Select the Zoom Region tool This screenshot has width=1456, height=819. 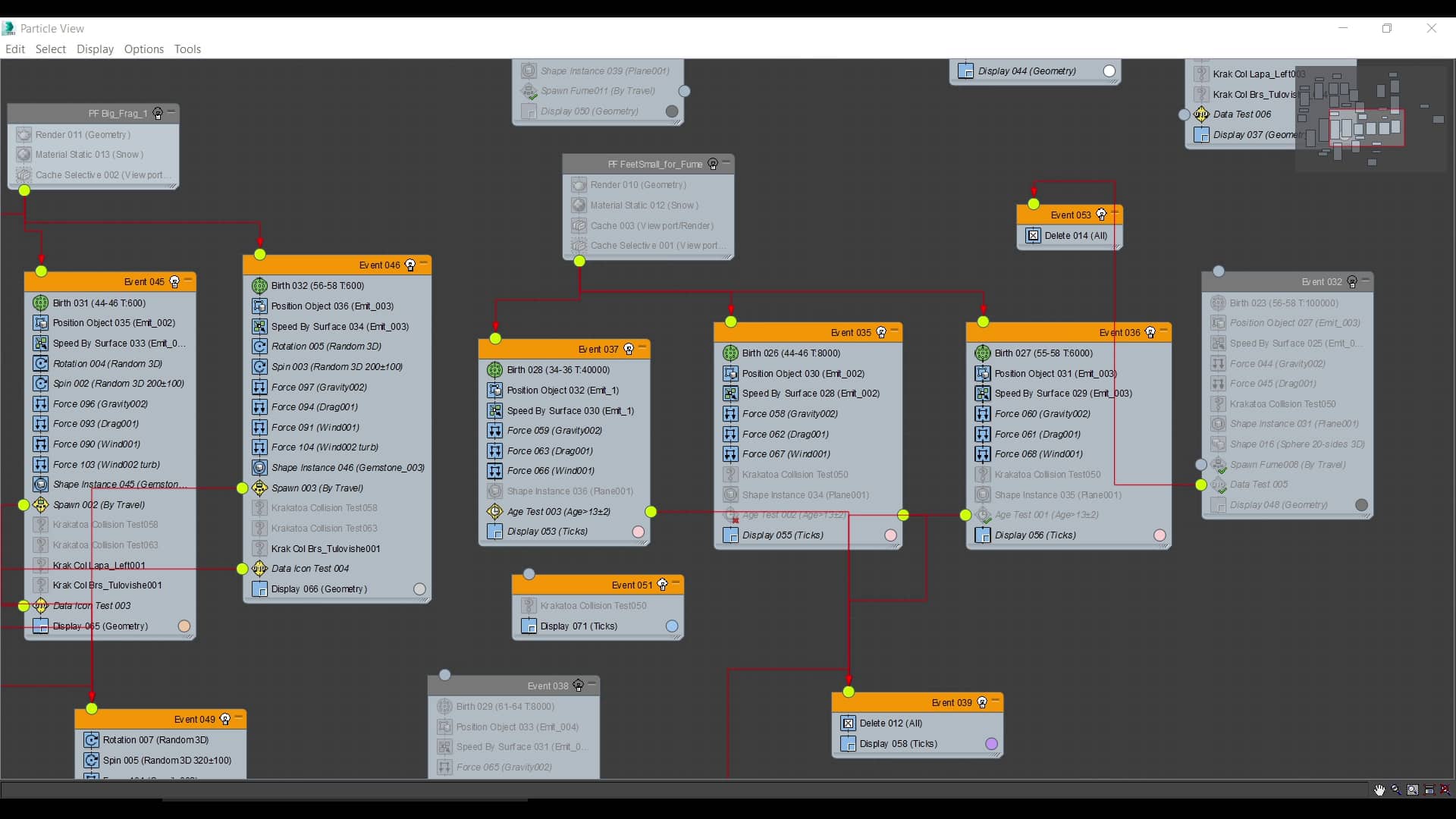coord(1413,790)
